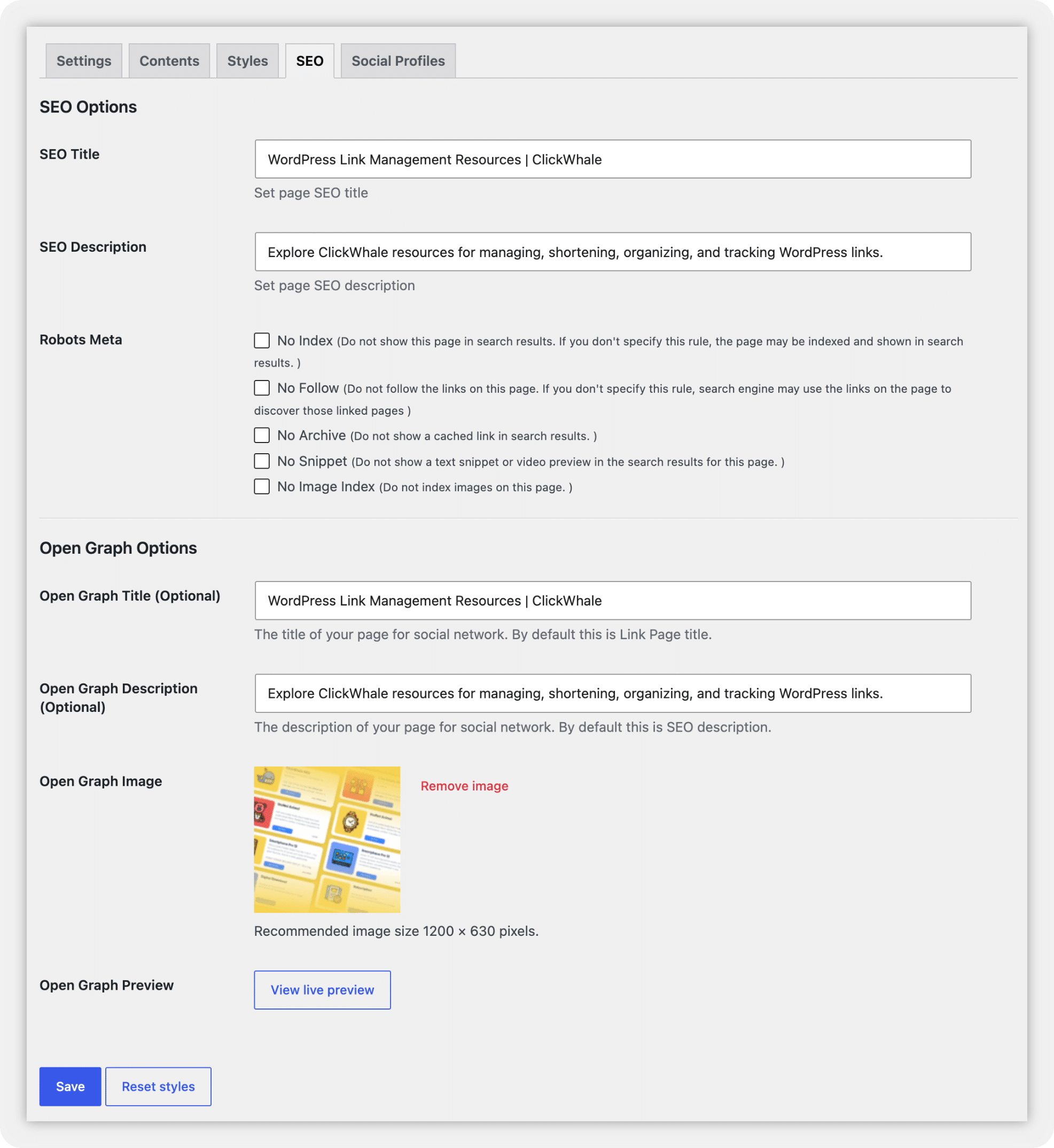
Task: Switch to the Settings tab
Action: click(x=84, y=61)
